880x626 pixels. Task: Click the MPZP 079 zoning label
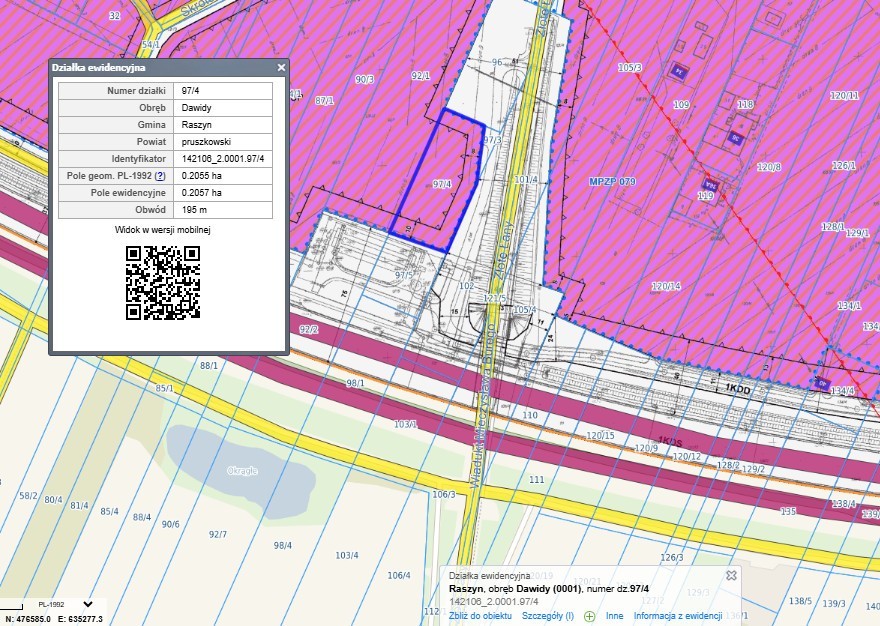click(613, 181)
